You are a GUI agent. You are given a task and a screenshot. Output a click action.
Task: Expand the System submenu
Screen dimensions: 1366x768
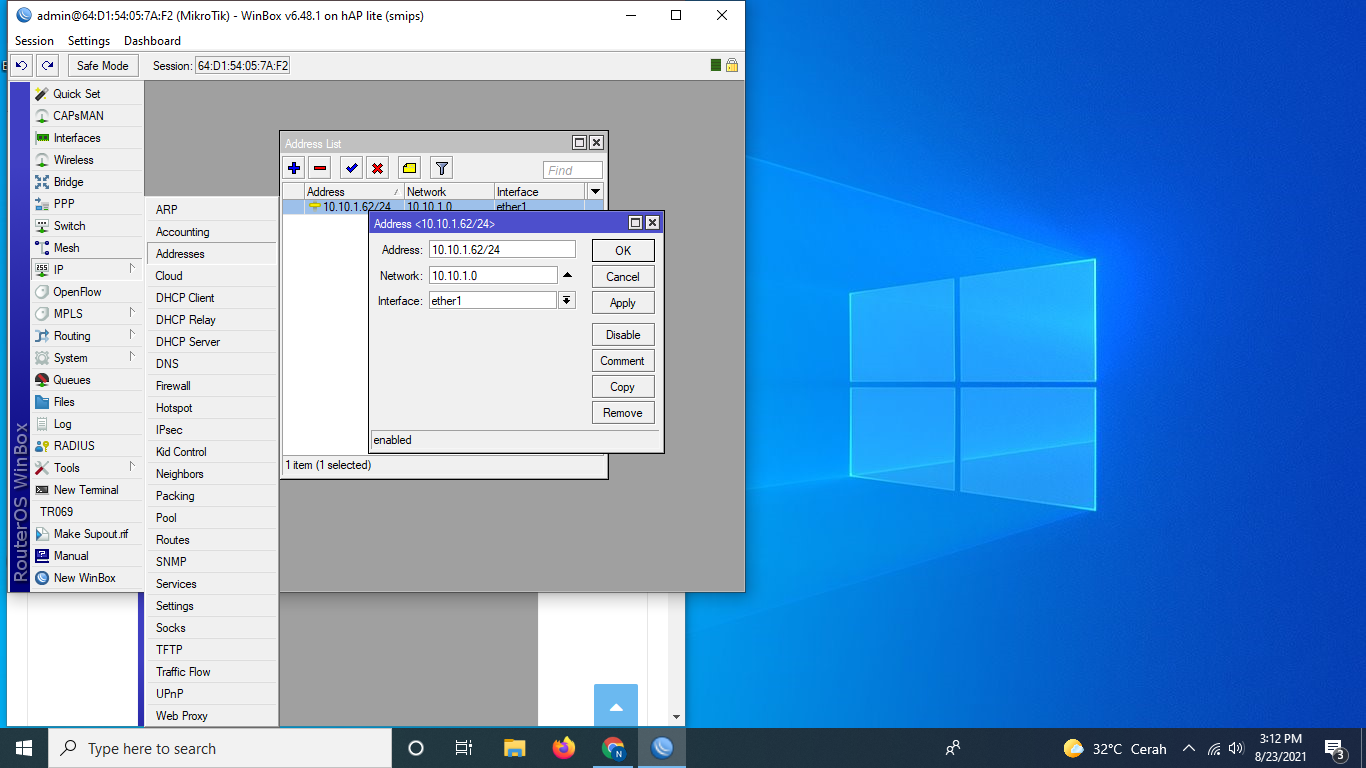click(87, 357)
